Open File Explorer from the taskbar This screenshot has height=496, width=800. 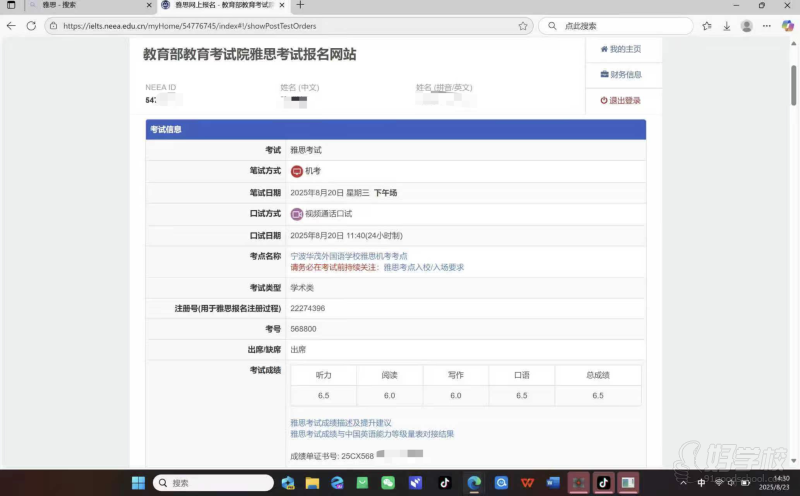click(x=313, y=483)
